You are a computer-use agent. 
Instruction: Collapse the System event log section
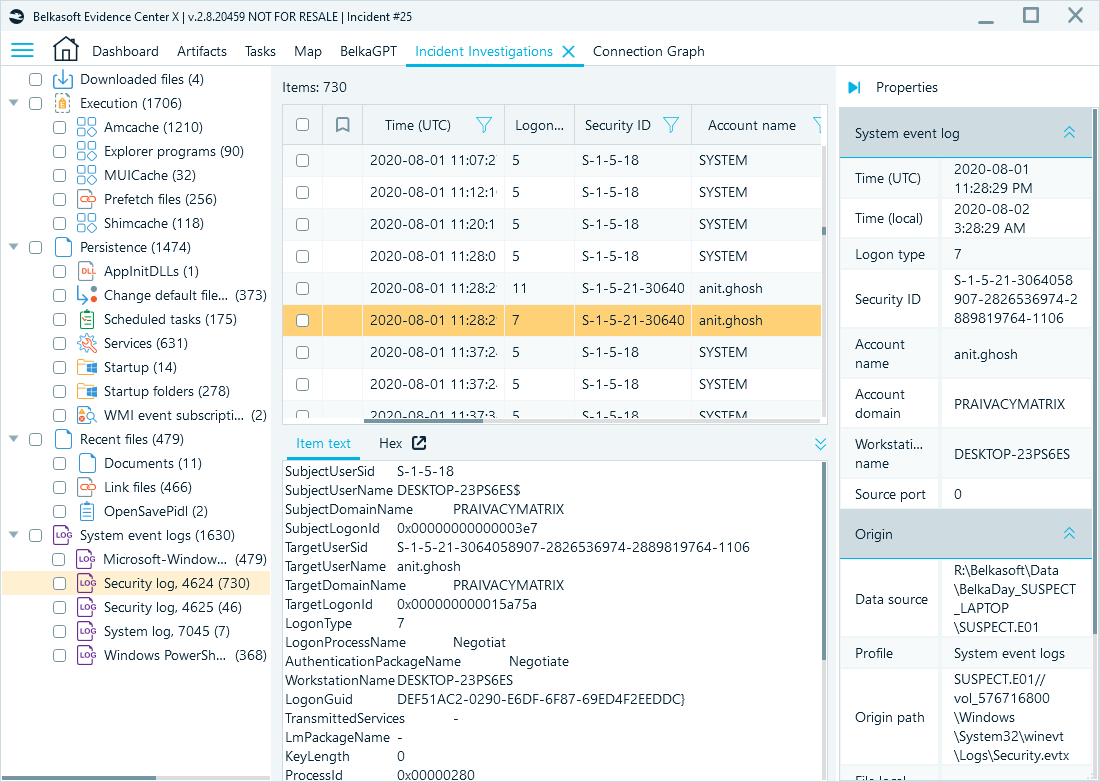[1068, 133]
